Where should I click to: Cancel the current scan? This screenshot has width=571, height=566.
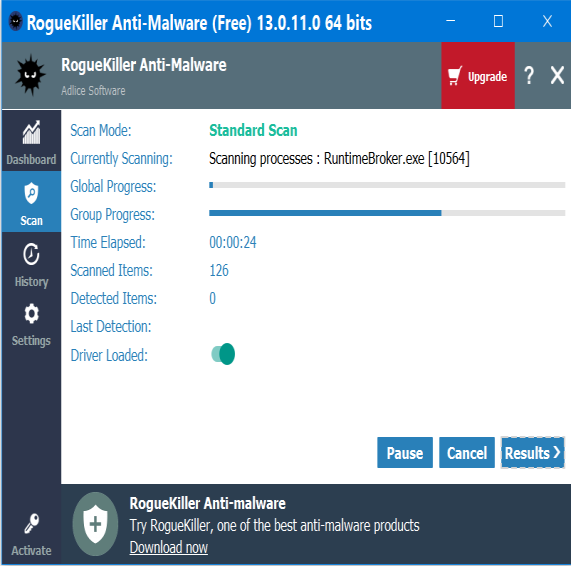[467, 453]
